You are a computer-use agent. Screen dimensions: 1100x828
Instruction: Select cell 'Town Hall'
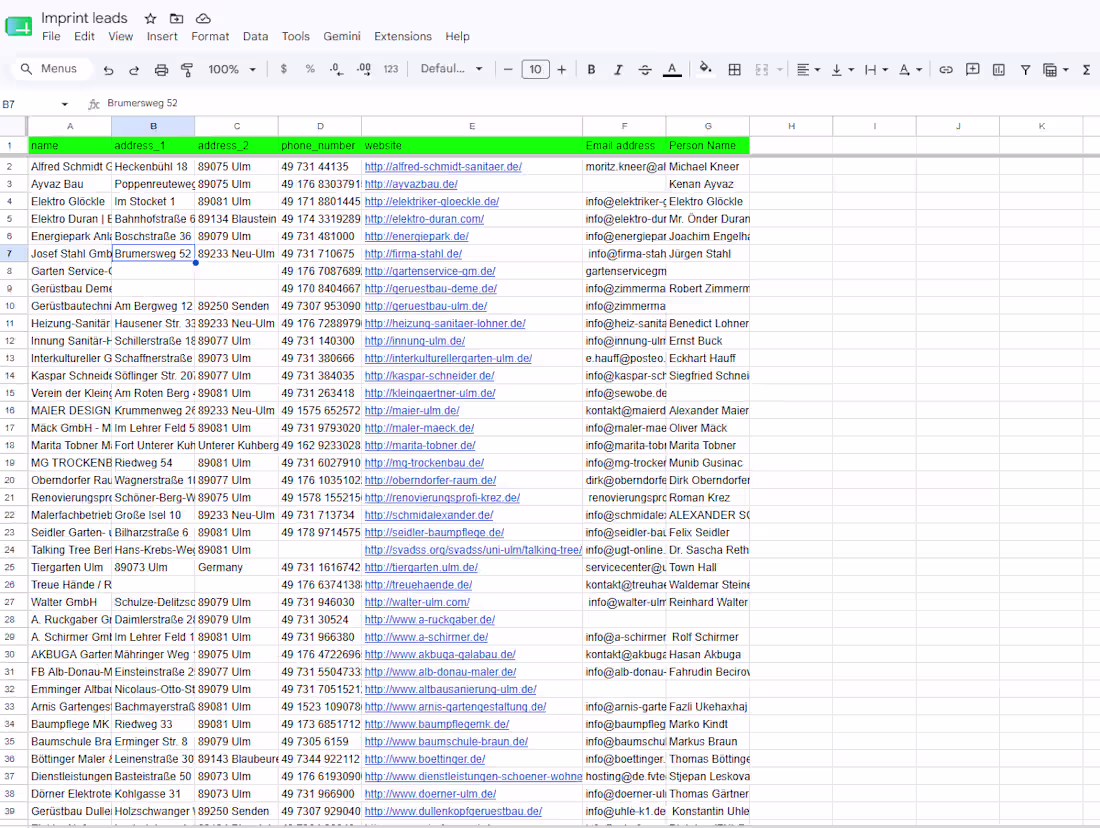coord(708,568)
